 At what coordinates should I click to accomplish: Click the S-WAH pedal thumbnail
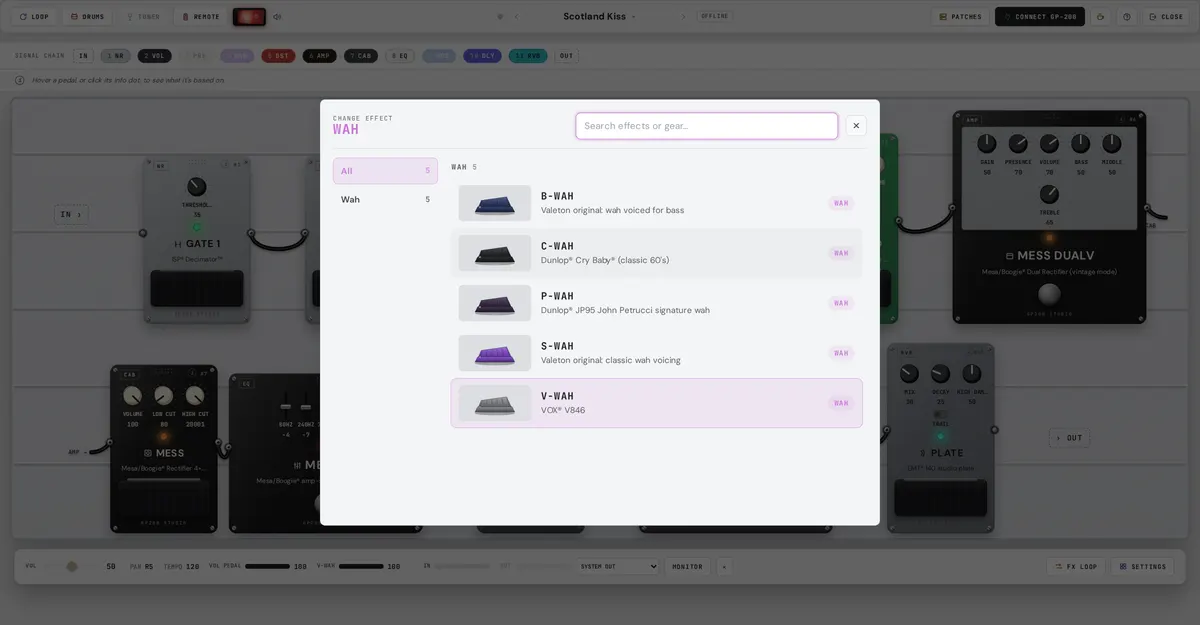495,353
